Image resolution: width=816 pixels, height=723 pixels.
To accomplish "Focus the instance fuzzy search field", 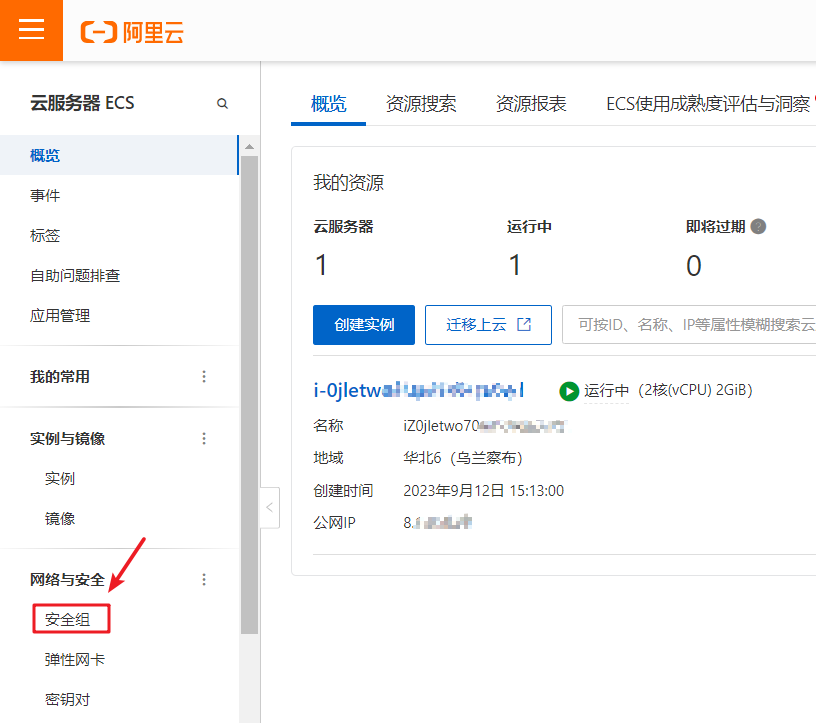I will 689,325.
